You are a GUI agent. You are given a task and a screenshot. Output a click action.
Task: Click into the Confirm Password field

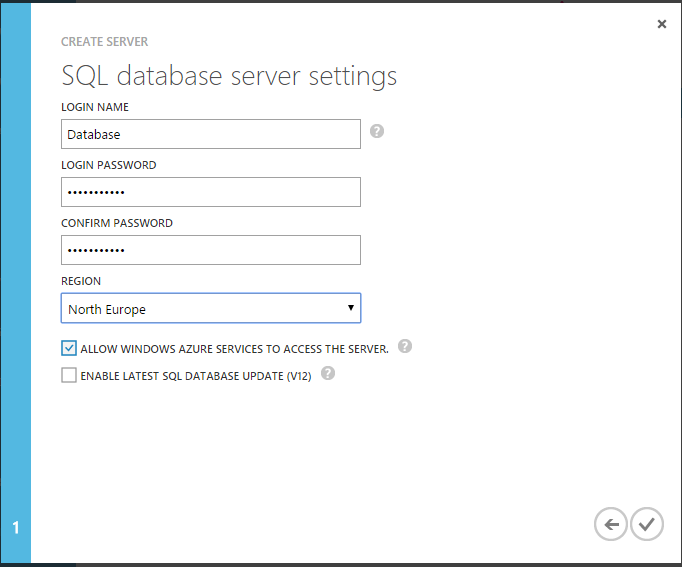(x=211, y=250)
